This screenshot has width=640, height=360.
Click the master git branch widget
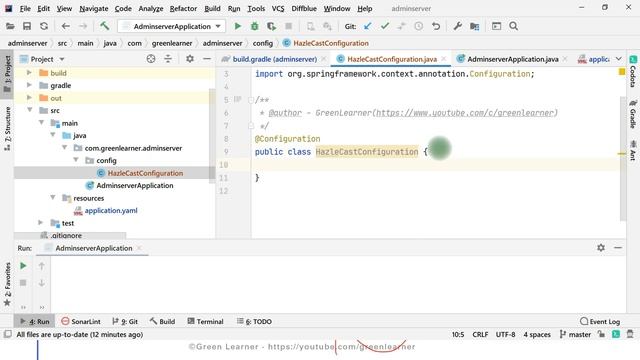[575, 334]
